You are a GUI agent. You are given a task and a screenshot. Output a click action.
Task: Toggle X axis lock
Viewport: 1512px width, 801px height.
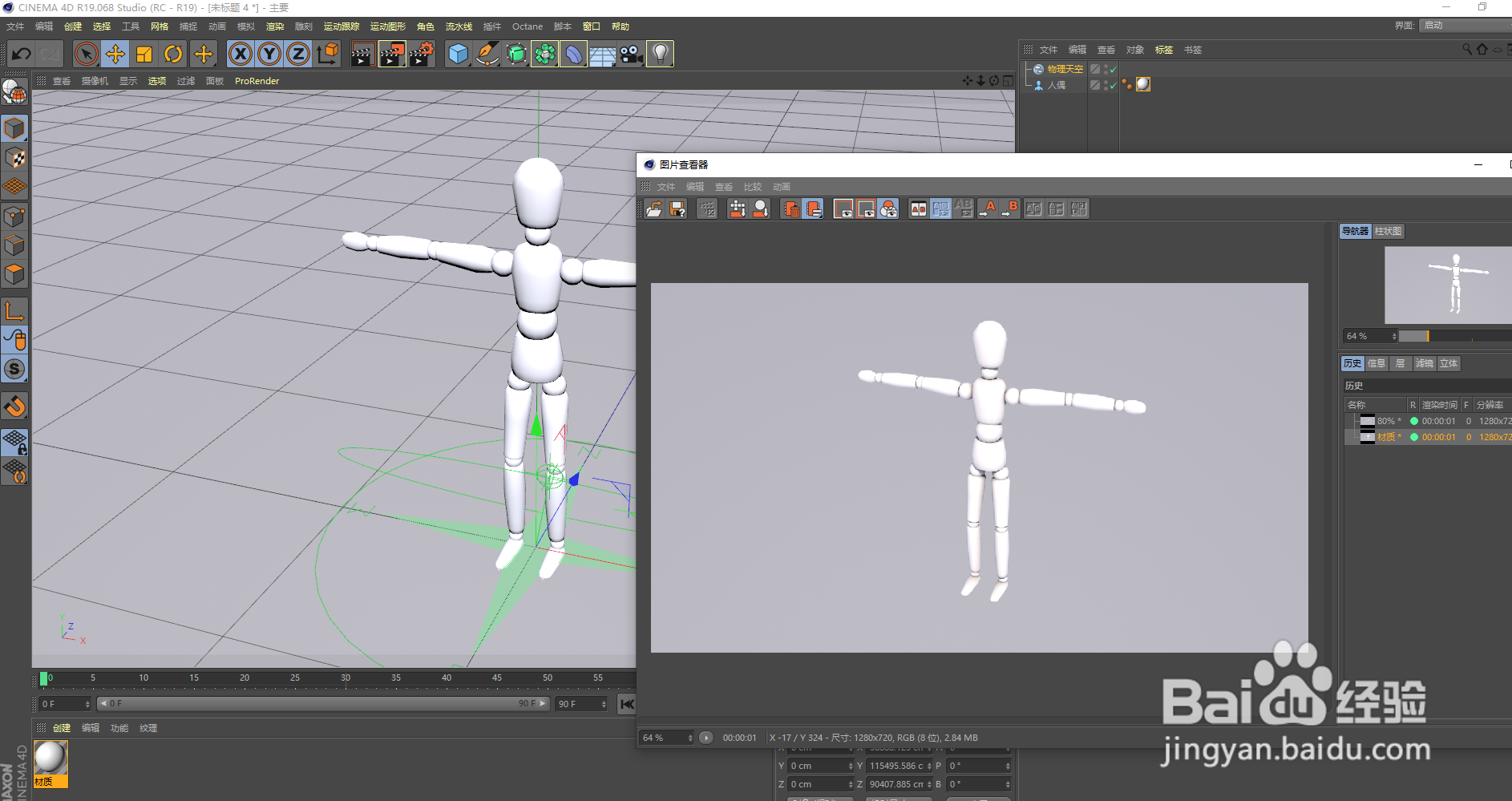coord(240,55)
